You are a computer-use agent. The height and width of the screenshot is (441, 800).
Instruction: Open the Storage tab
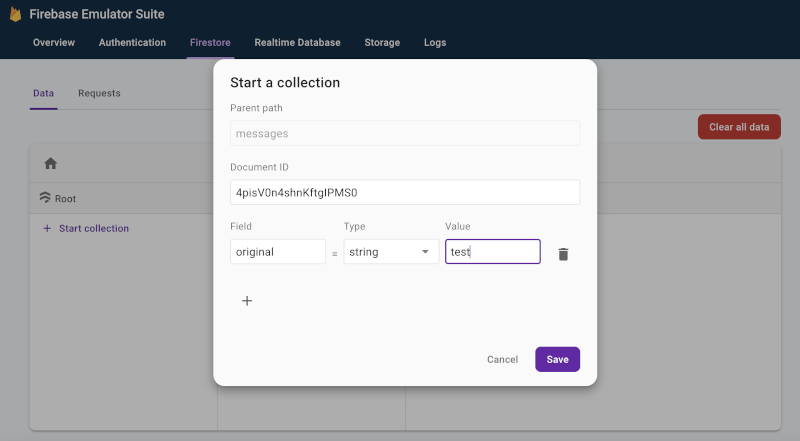click(x=382, y=43)
